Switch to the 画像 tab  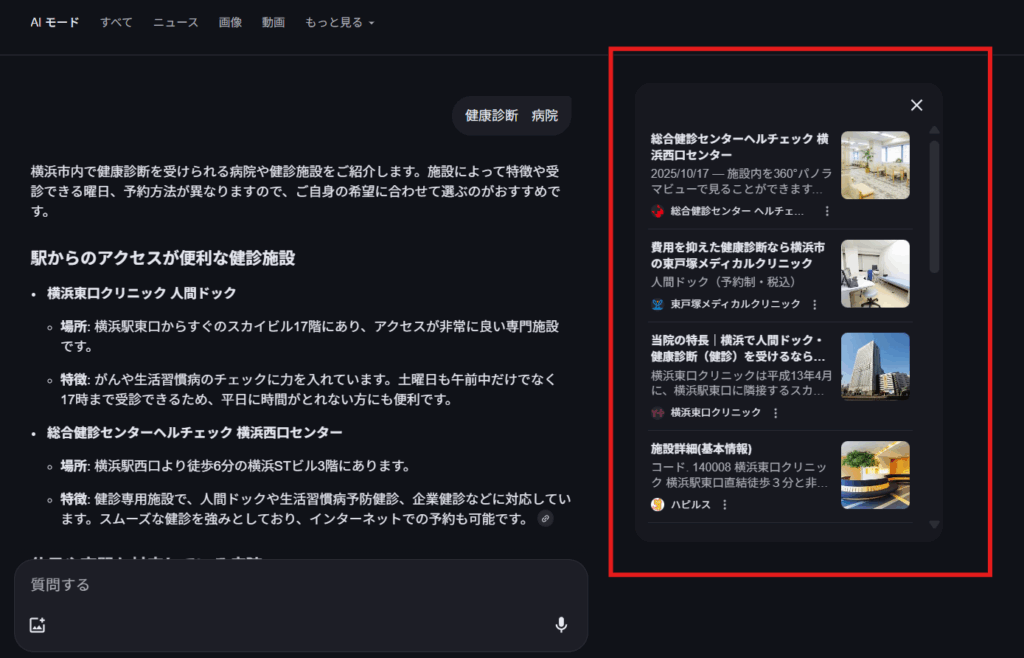click(230, 22)
